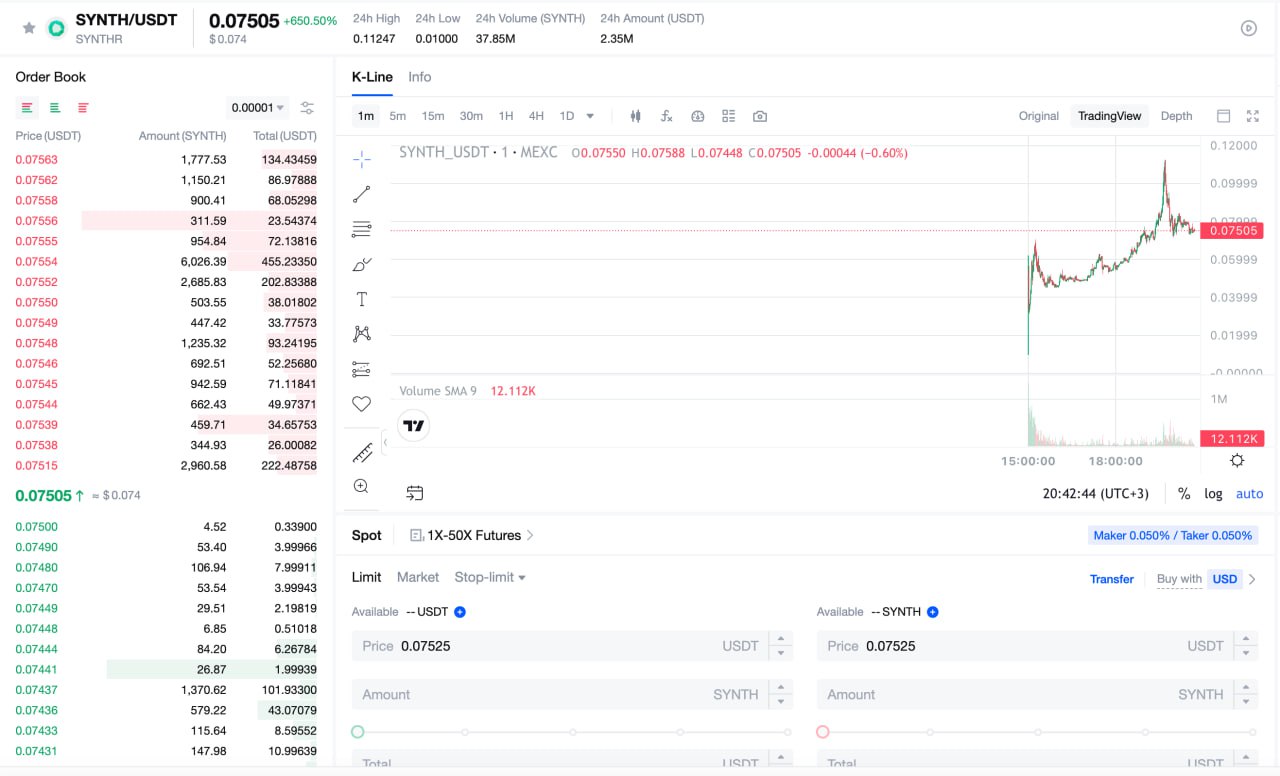Open the go-to-date calendar icon
Viewport: 1280px width, 776px height.
click(415, 493)
